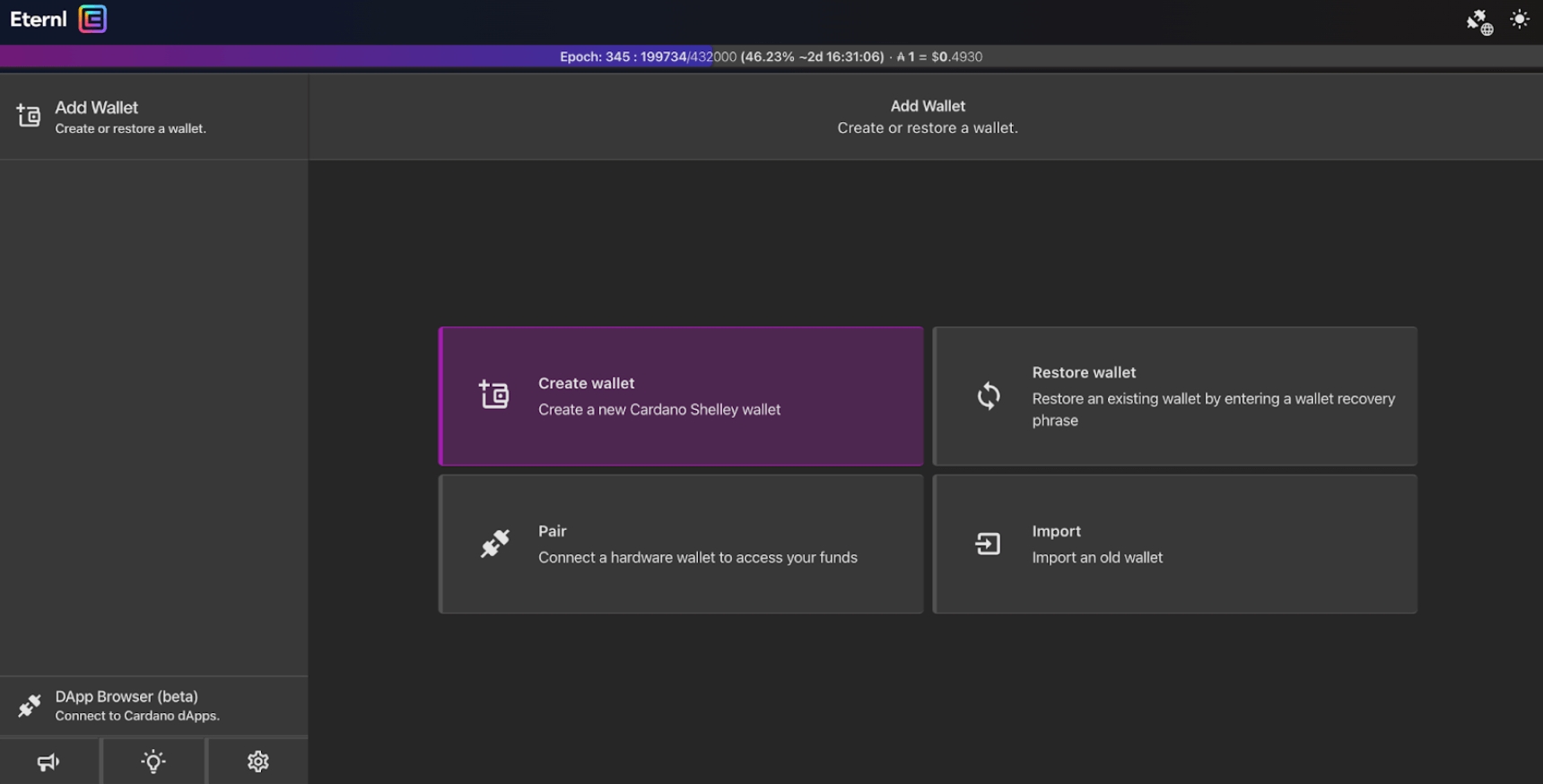Screen dimensions: 1543x784
Task: Open DApp Browser (beta)
Action: 136,705
